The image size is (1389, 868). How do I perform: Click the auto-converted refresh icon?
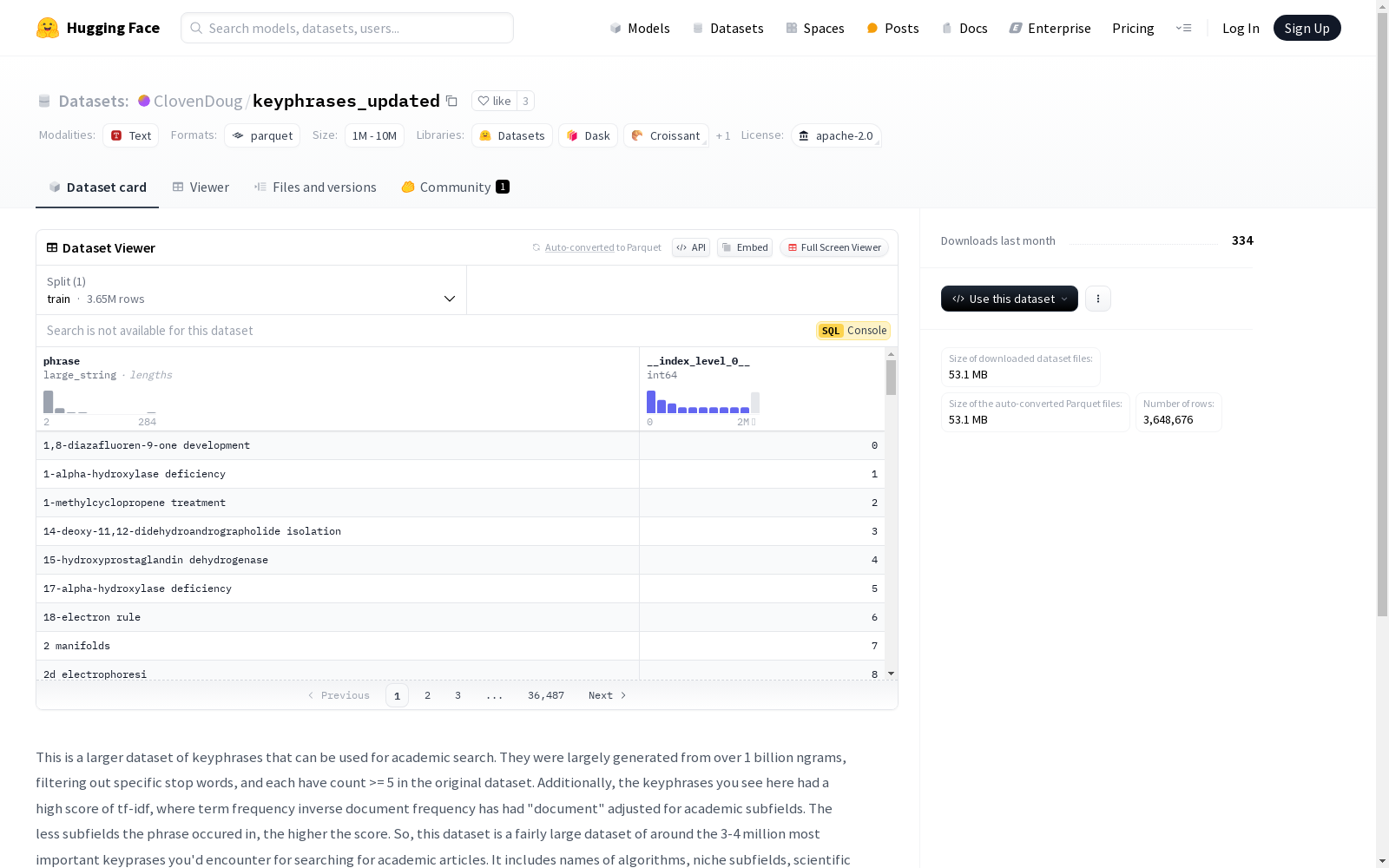pos(537,247)
